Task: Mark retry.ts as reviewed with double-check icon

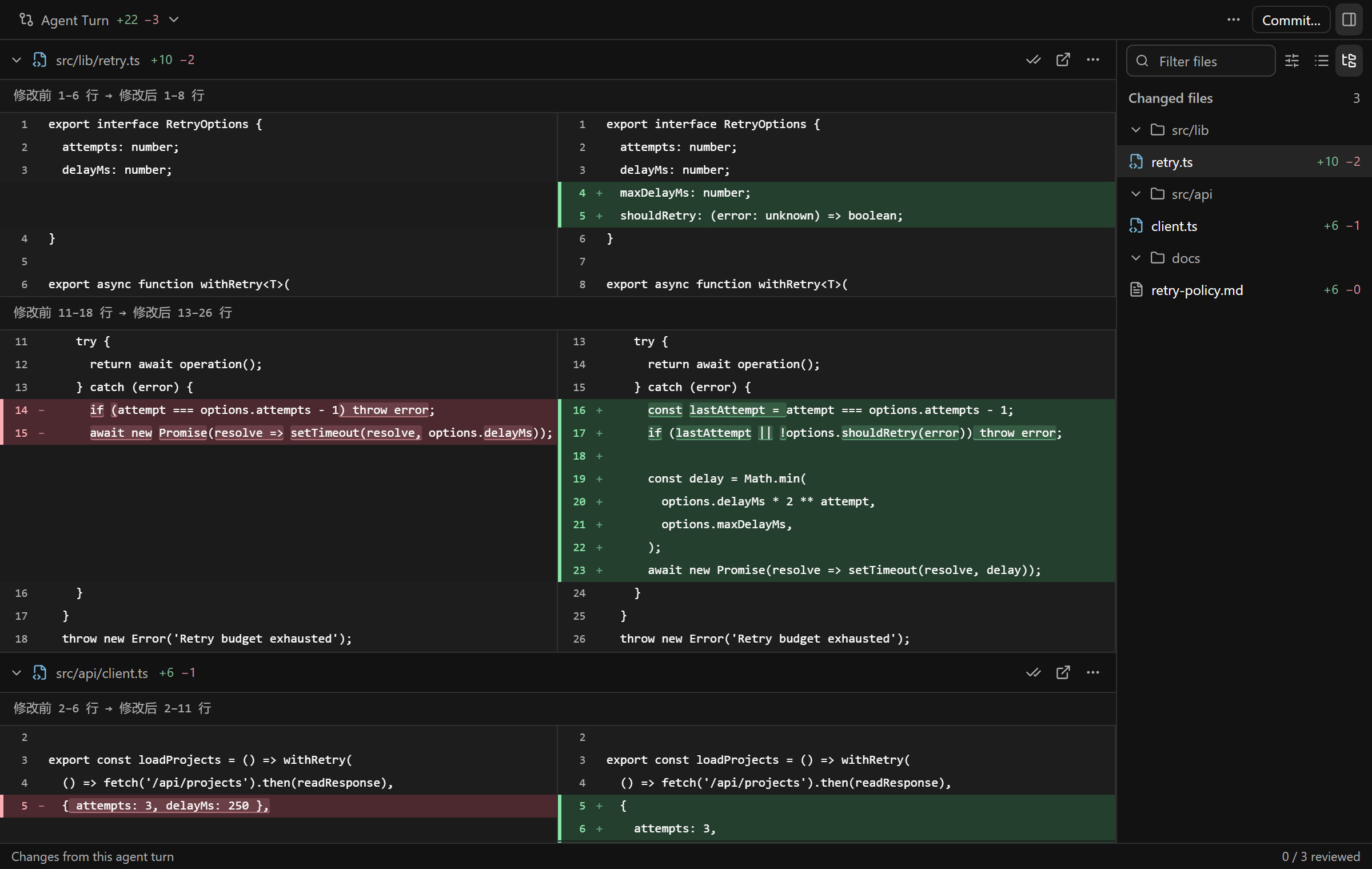Action: (x=1033, y=60)
